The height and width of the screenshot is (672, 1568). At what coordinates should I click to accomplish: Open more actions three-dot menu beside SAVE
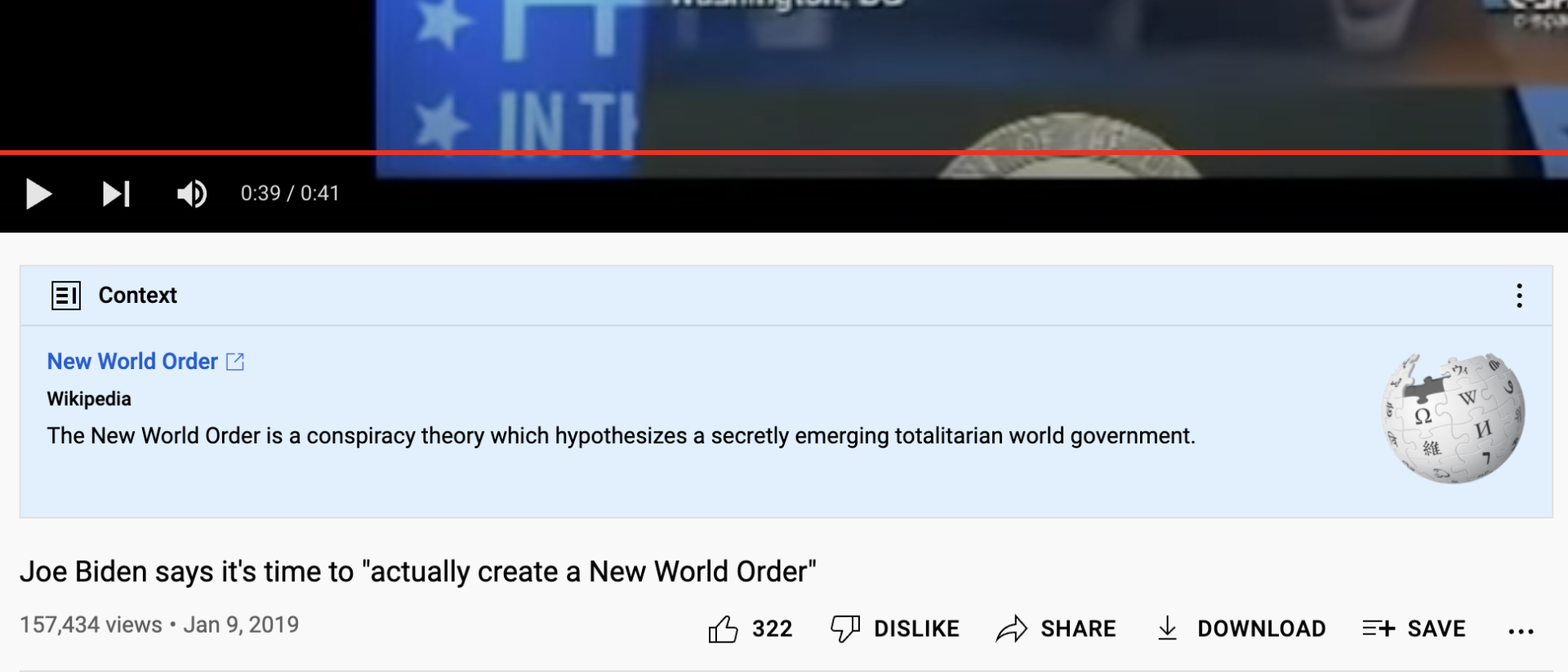click(1521, 631)
